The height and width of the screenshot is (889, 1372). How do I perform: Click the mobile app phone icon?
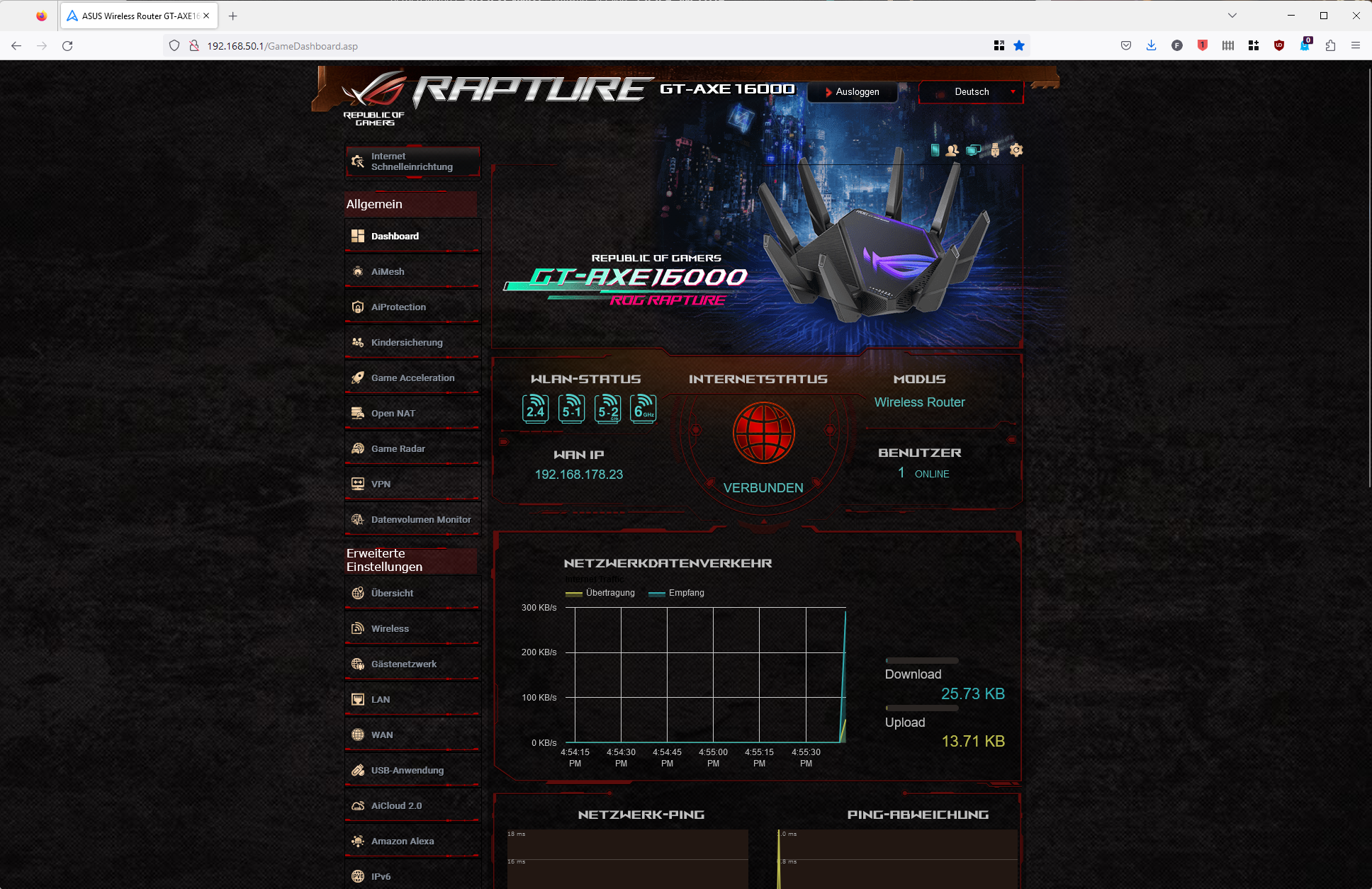tap(935, 150)
